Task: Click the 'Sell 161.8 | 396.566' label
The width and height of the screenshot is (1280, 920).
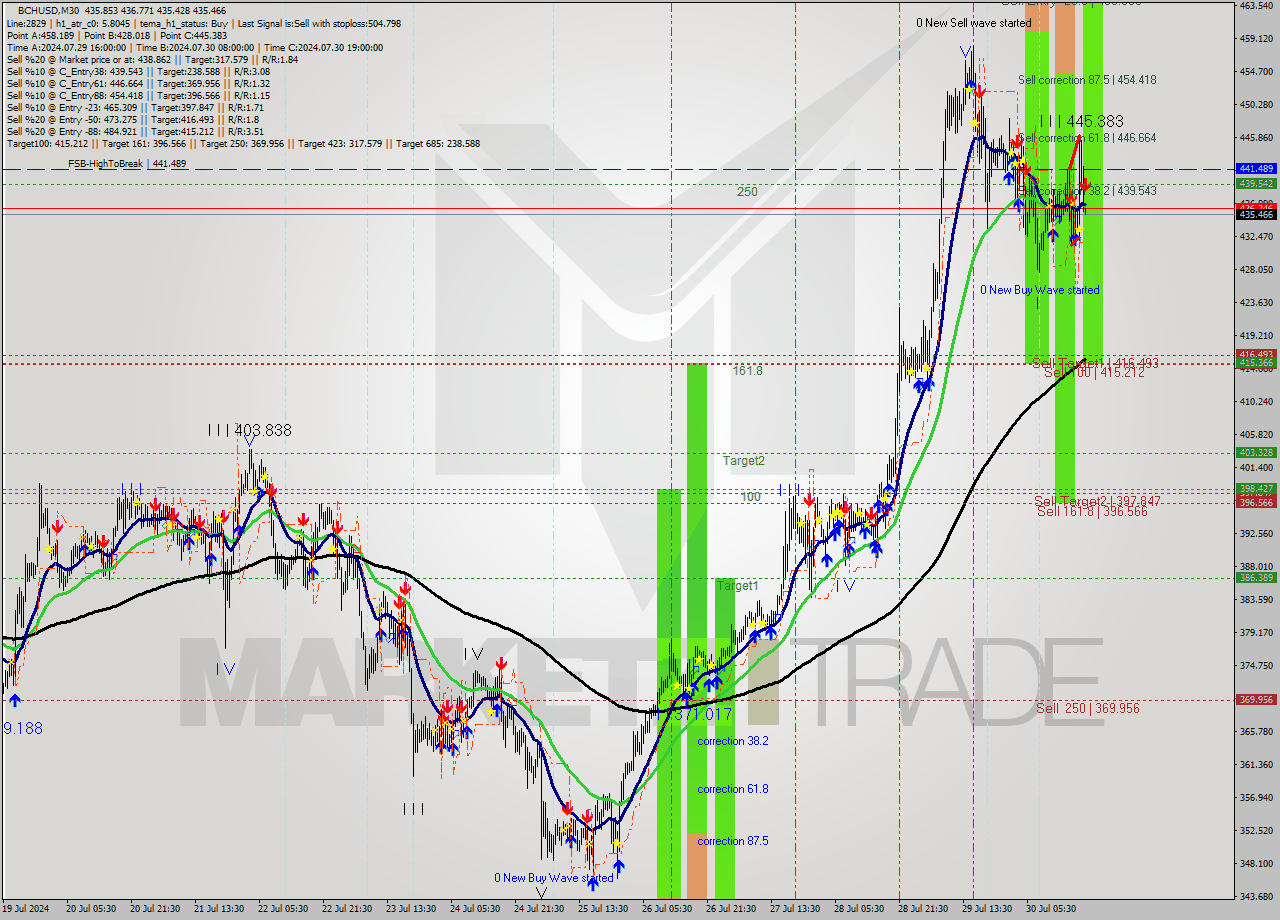Action: pyautogui.click(x=1092, y=511)
